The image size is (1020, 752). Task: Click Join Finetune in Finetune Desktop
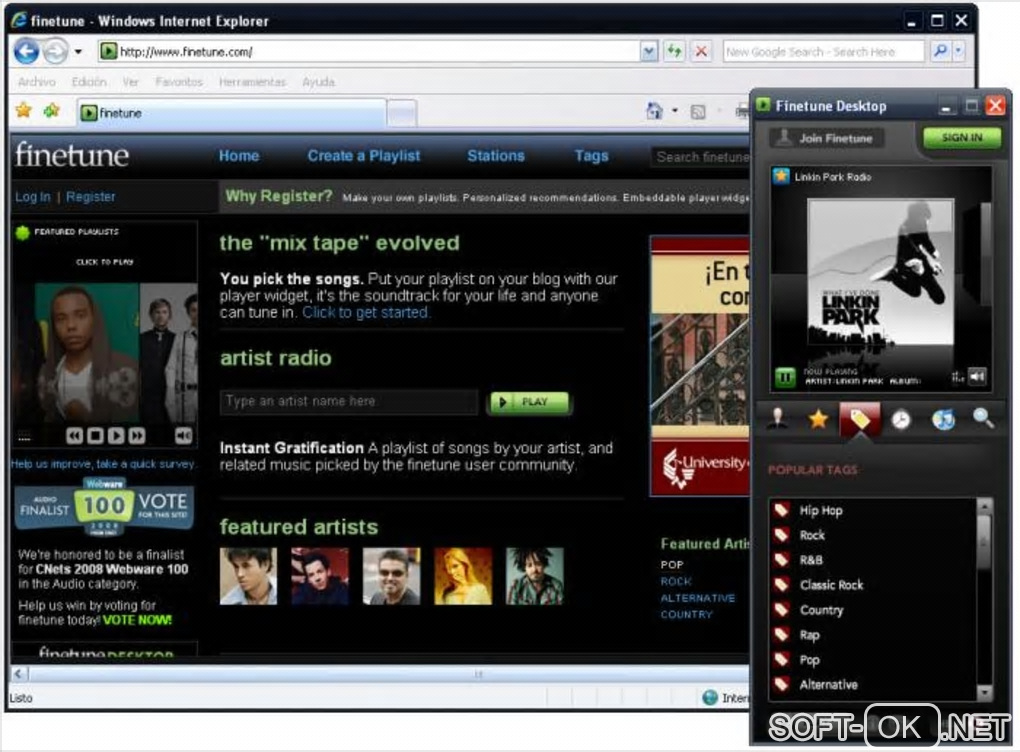pos(826,138)
